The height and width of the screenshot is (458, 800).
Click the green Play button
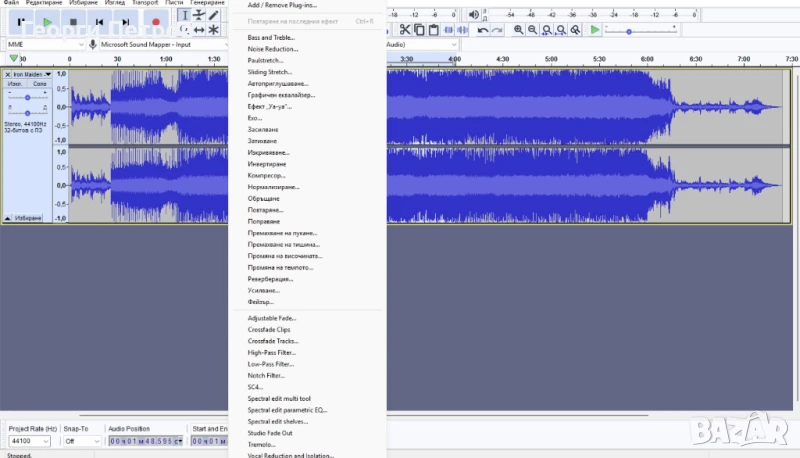tap(46, 22)
